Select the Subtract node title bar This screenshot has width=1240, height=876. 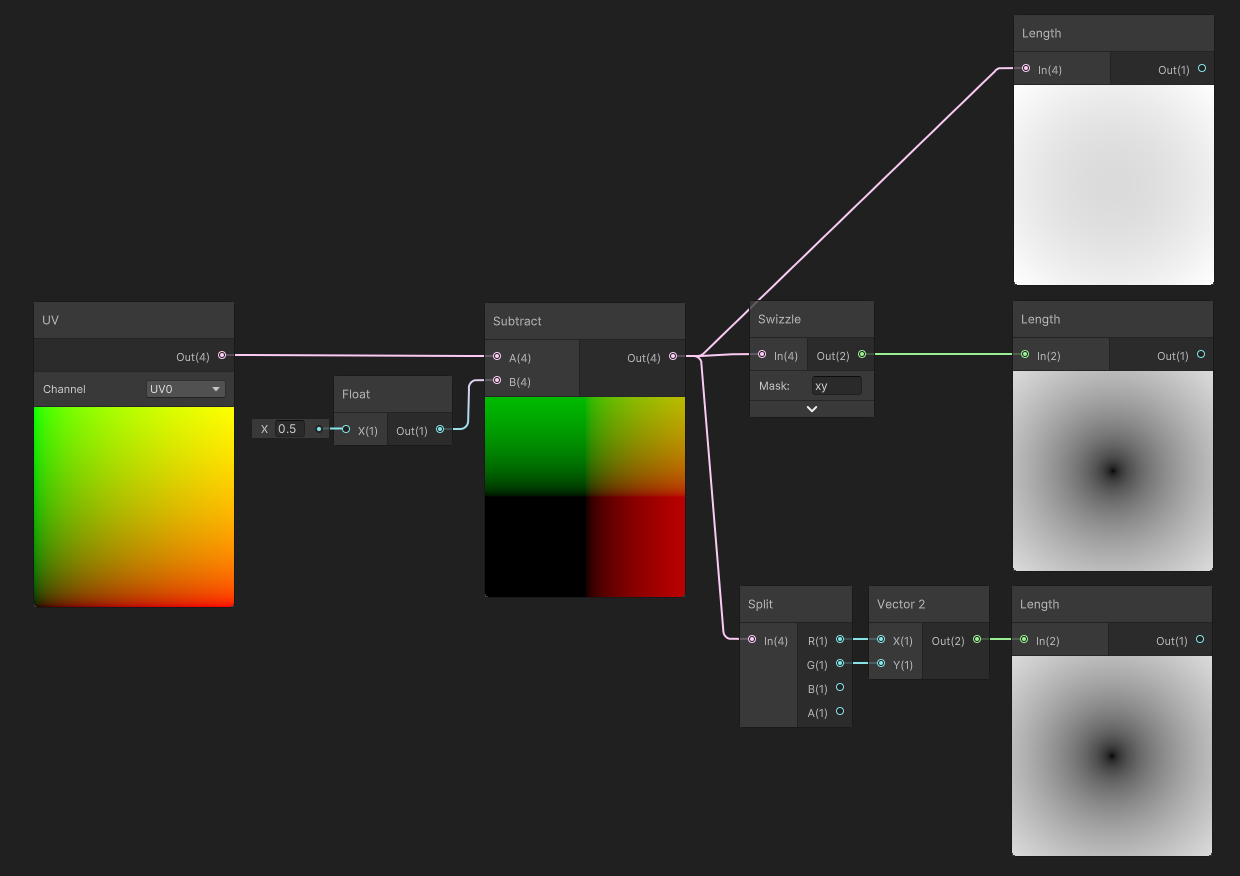(584, 321)
